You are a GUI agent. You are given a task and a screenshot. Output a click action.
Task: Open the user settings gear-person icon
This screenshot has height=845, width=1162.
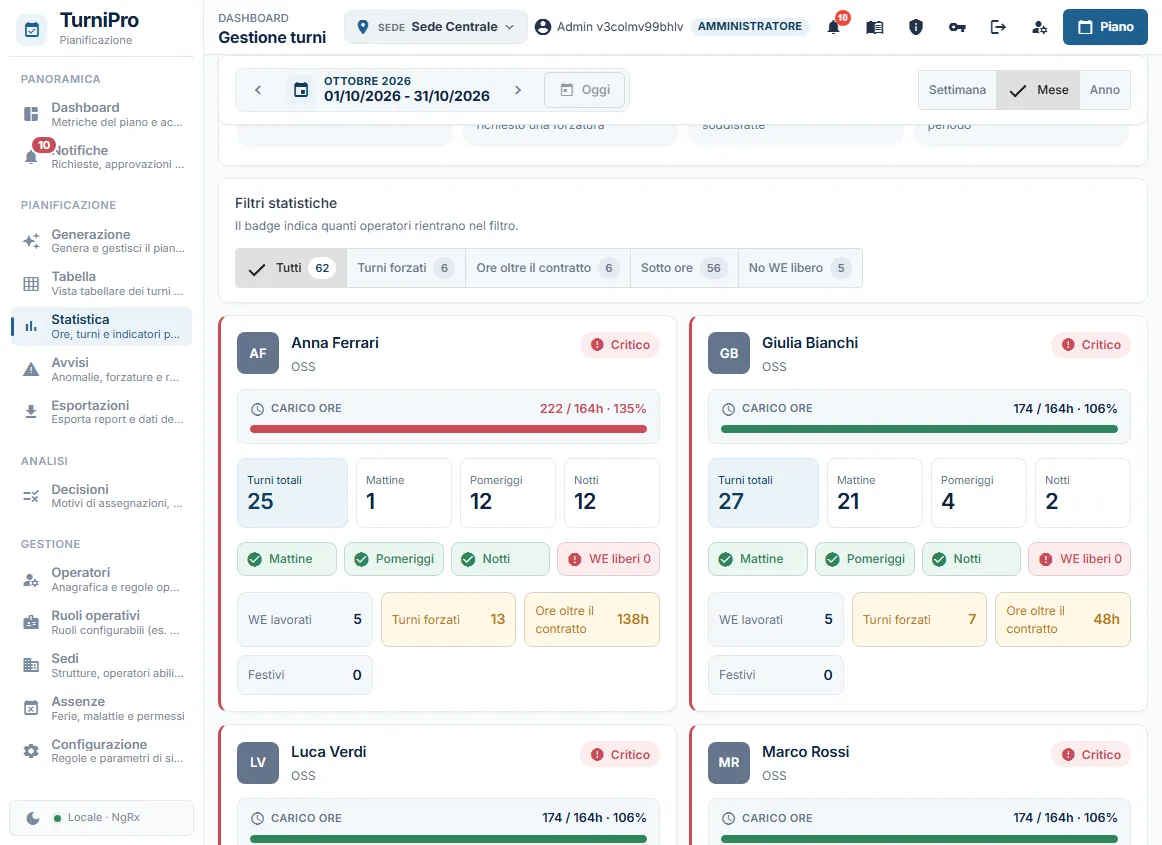click(1040, 27)
